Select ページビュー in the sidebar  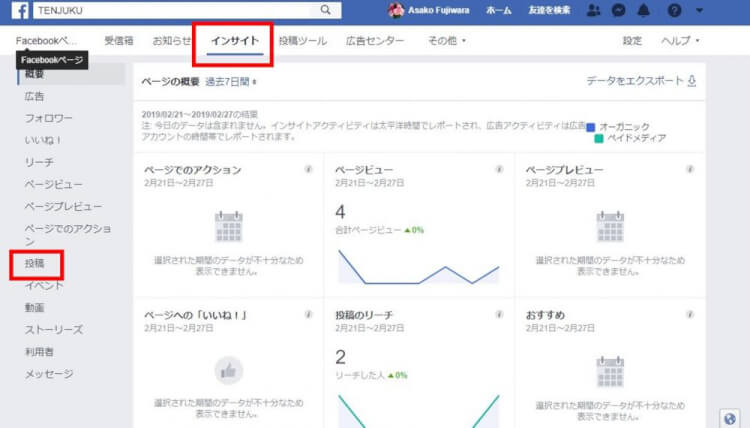click(x=54, y=184)
